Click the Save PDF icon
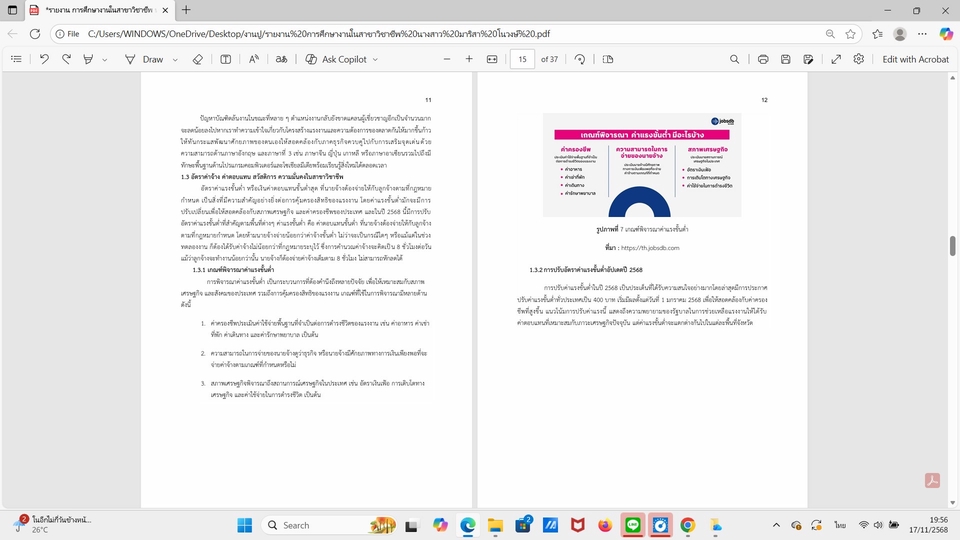Image resolution: width=960 pixels, height=540 pixels. (786, 59)
